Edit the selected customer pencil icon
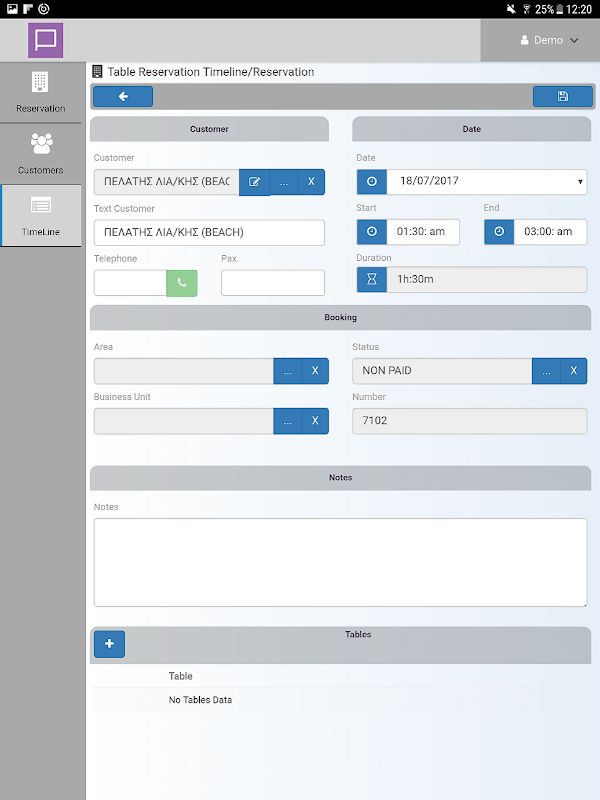Image resolution: width=600 pixels, height=800 pixels. 254,182
